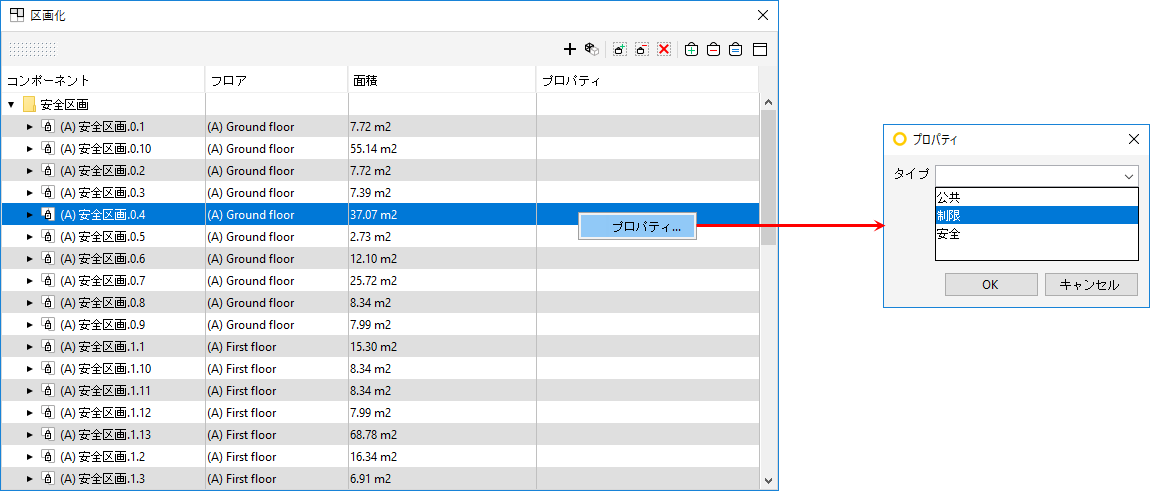Click the プロパティ column header

click(x=647, y=81)
